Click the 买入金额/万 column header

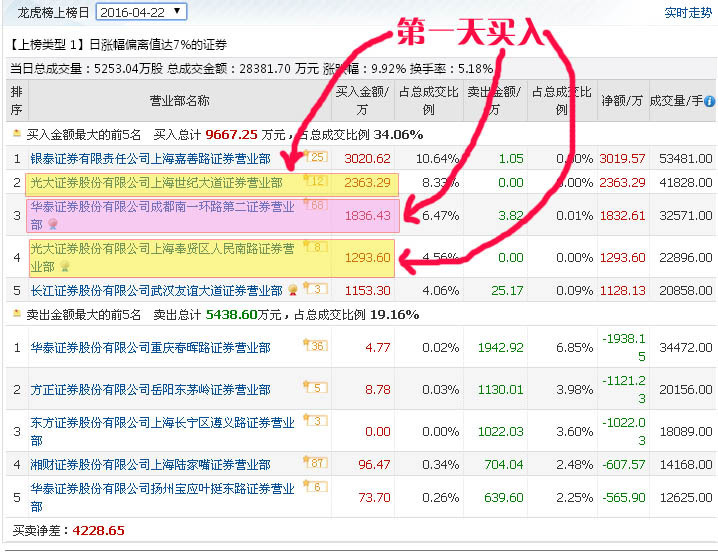(x=362, y=101)
